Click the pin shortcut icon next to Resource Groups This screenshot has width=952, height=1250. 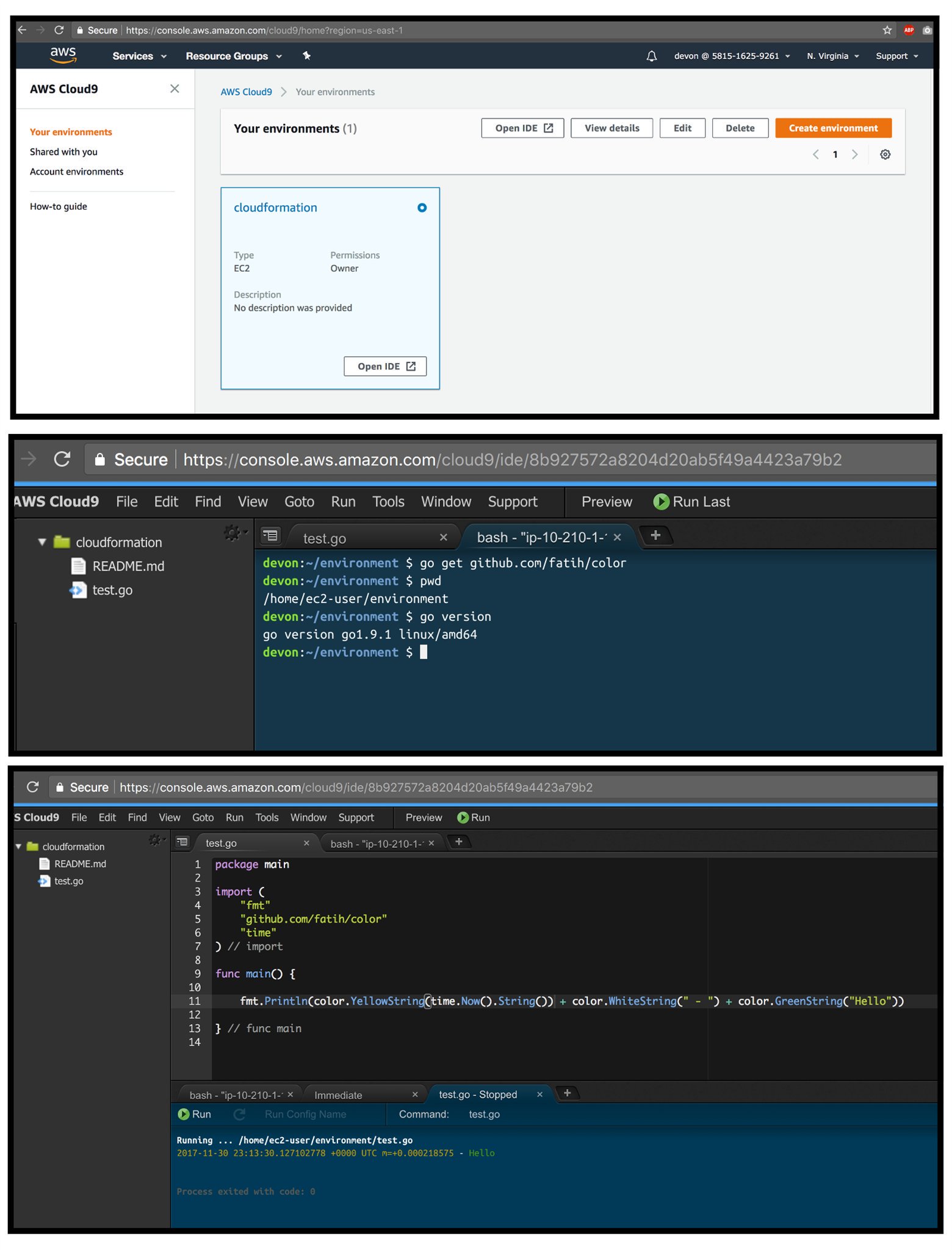click(306, 56)
